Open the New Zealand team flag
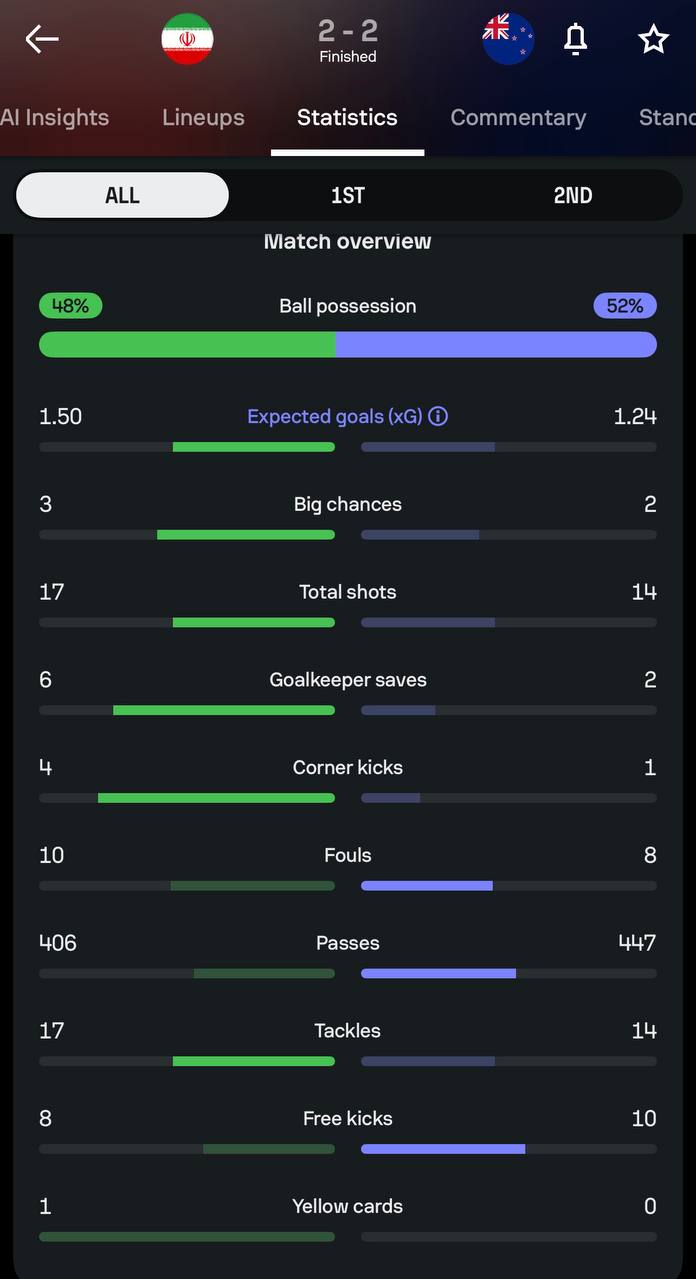 coord(508,39)
